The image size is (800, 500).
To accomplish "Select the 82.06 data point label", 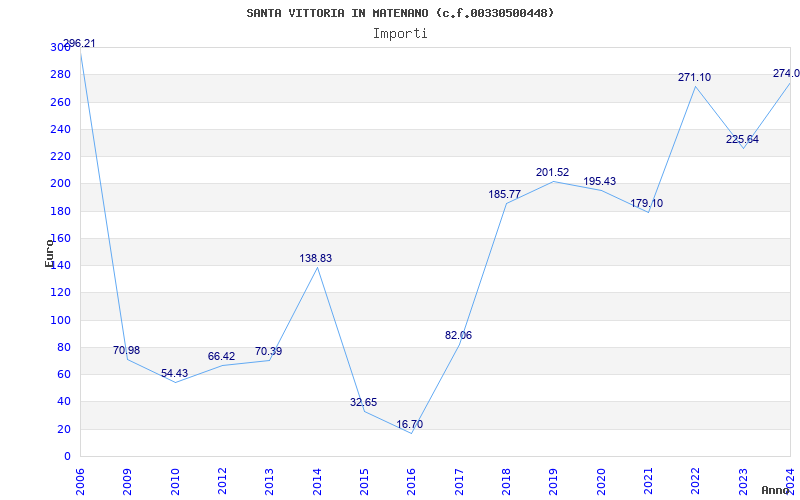I will click(458, 335).
